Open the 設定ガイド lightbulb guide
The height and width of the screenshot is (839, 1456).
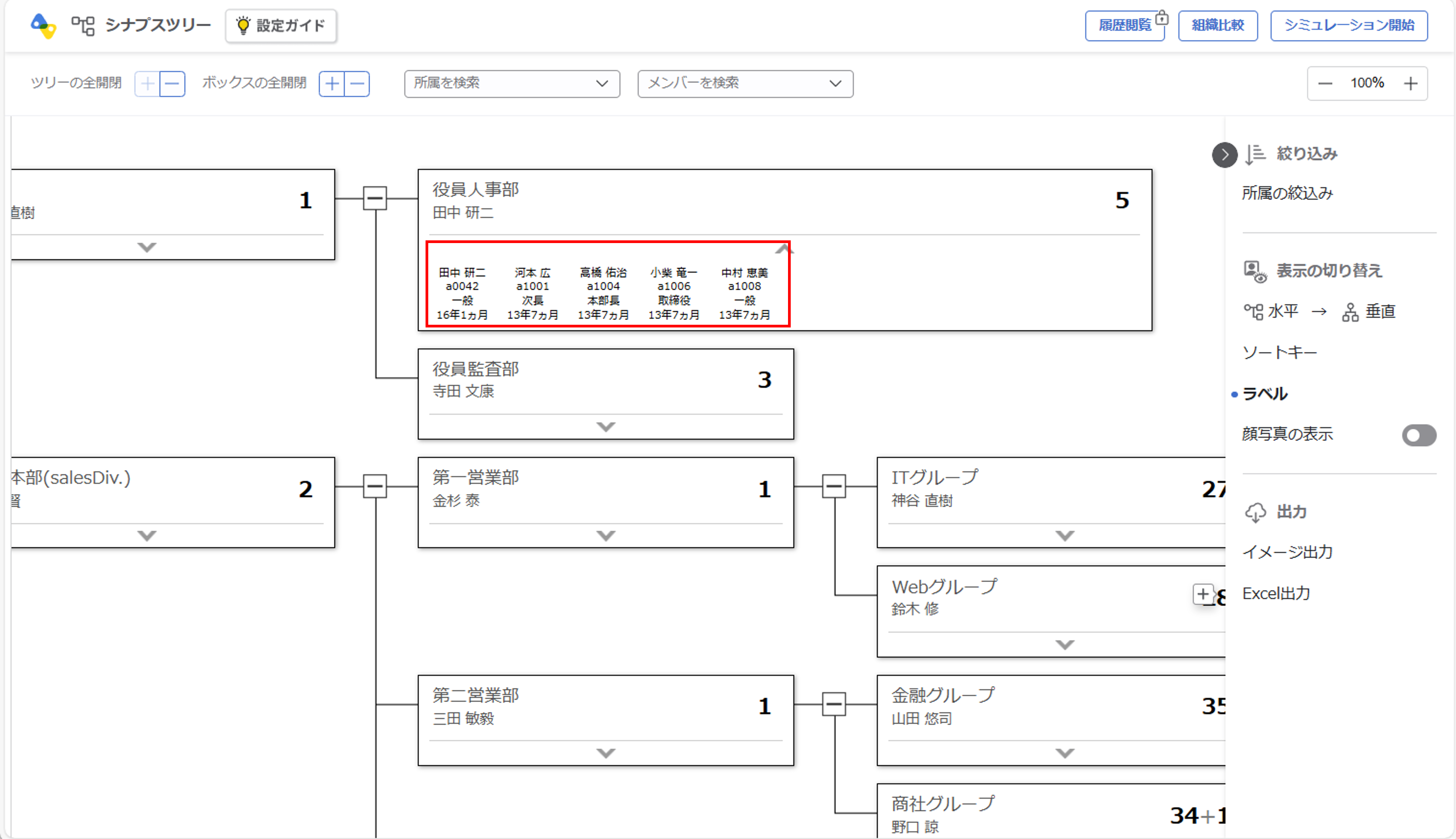tap(281, 25)
